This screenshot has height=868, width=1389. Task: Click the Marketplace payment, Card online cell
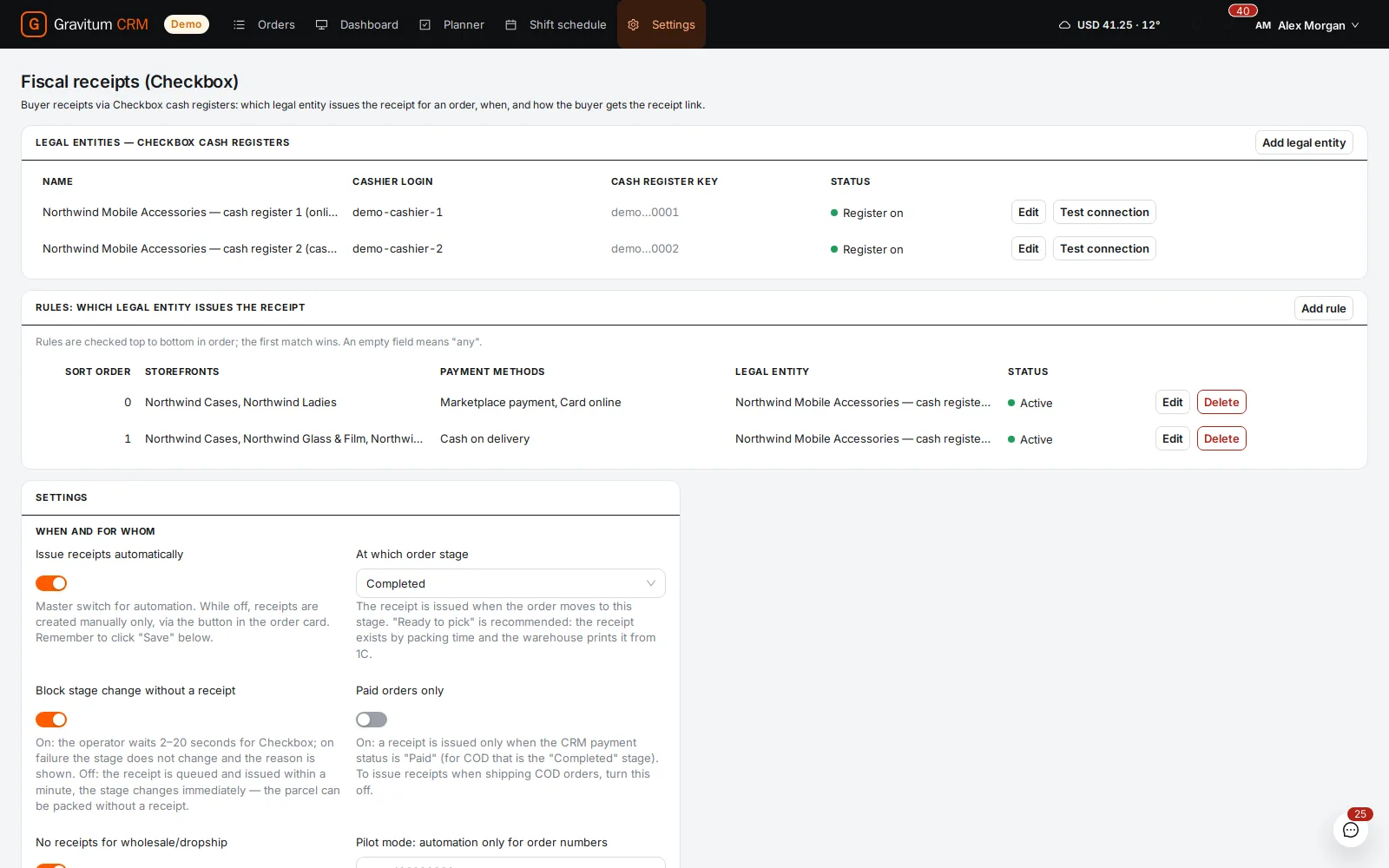530,402
